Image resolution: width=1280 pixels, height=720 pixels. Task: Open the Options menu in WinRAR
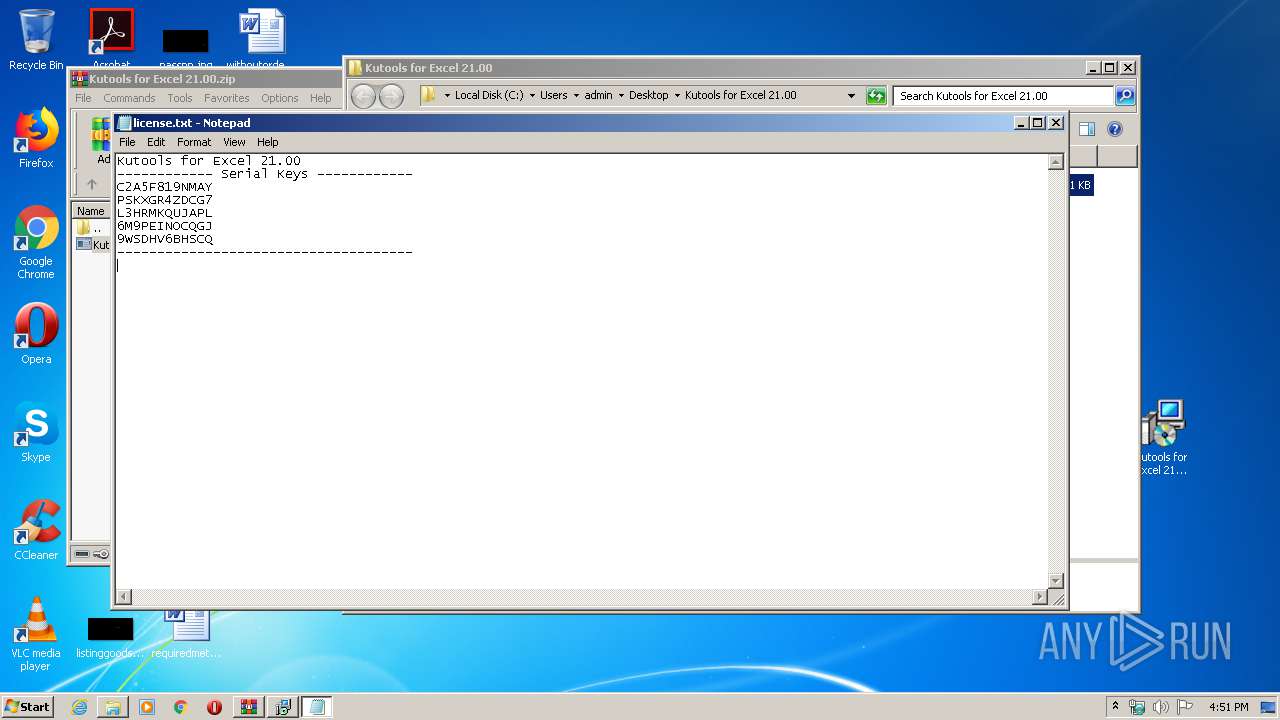(280, 98)
